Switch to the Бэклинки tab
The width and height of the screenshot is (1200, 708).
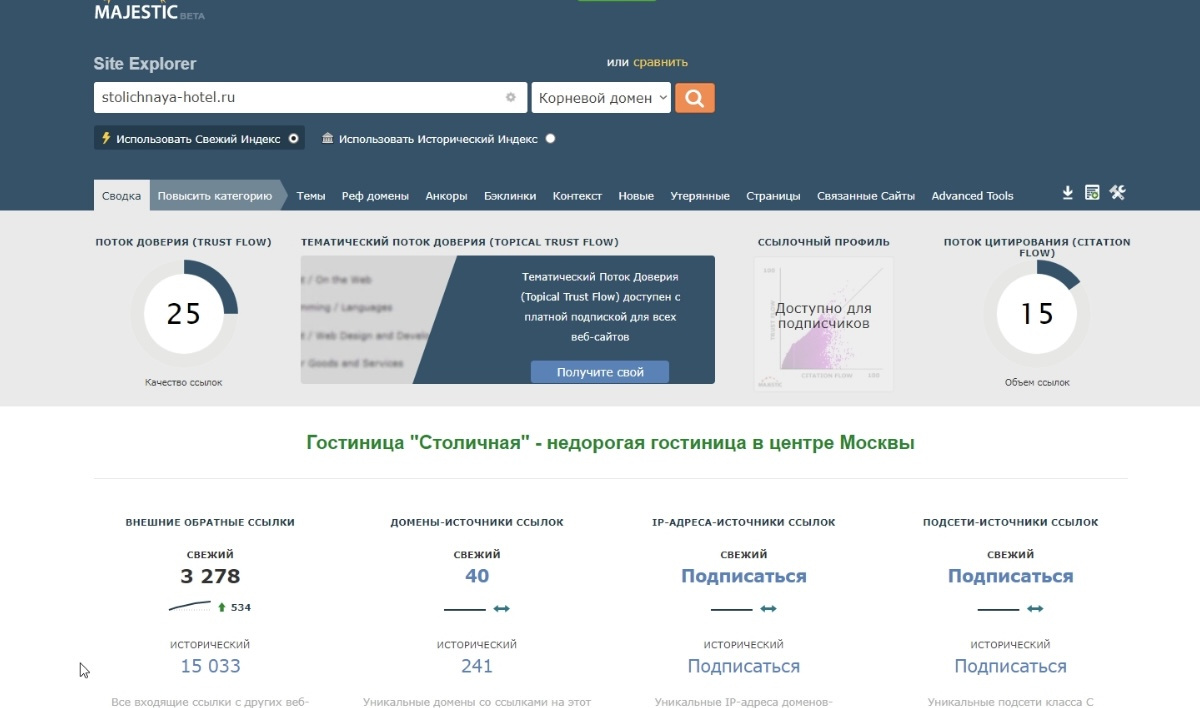(510, 196)
